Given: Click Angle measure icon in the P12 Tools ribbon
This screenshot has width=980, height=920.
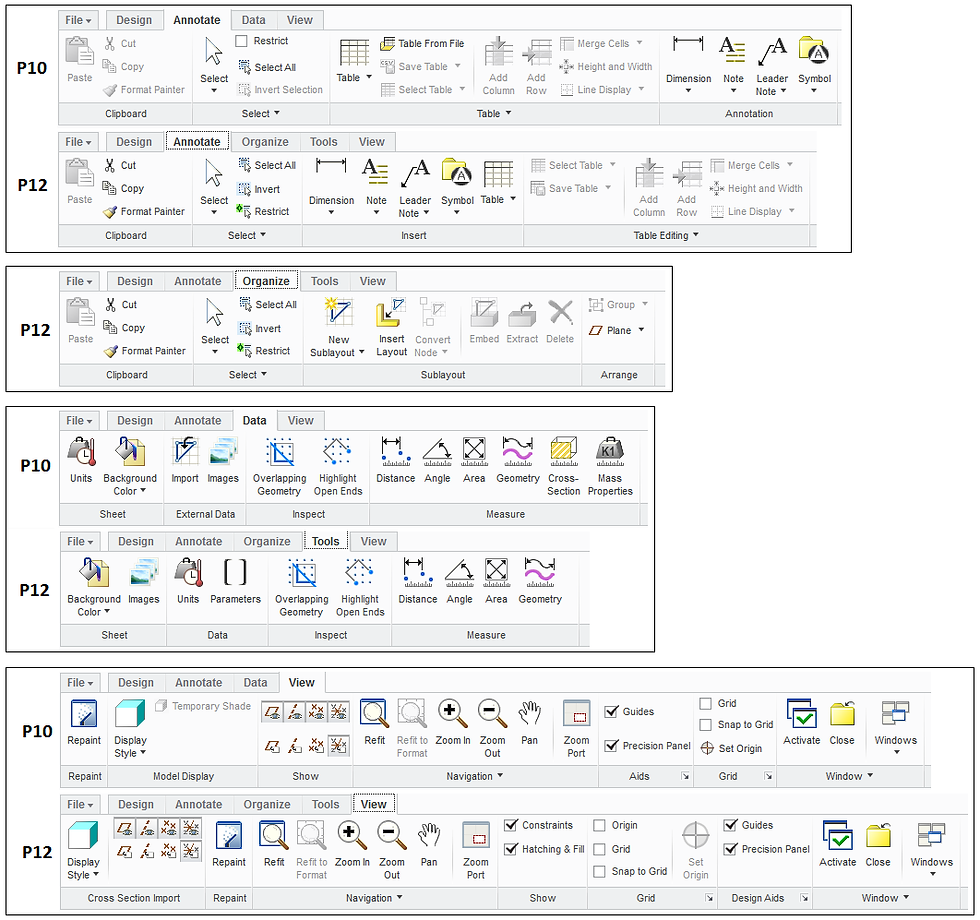Looking at the screenshot, I should tap(459, 572).
